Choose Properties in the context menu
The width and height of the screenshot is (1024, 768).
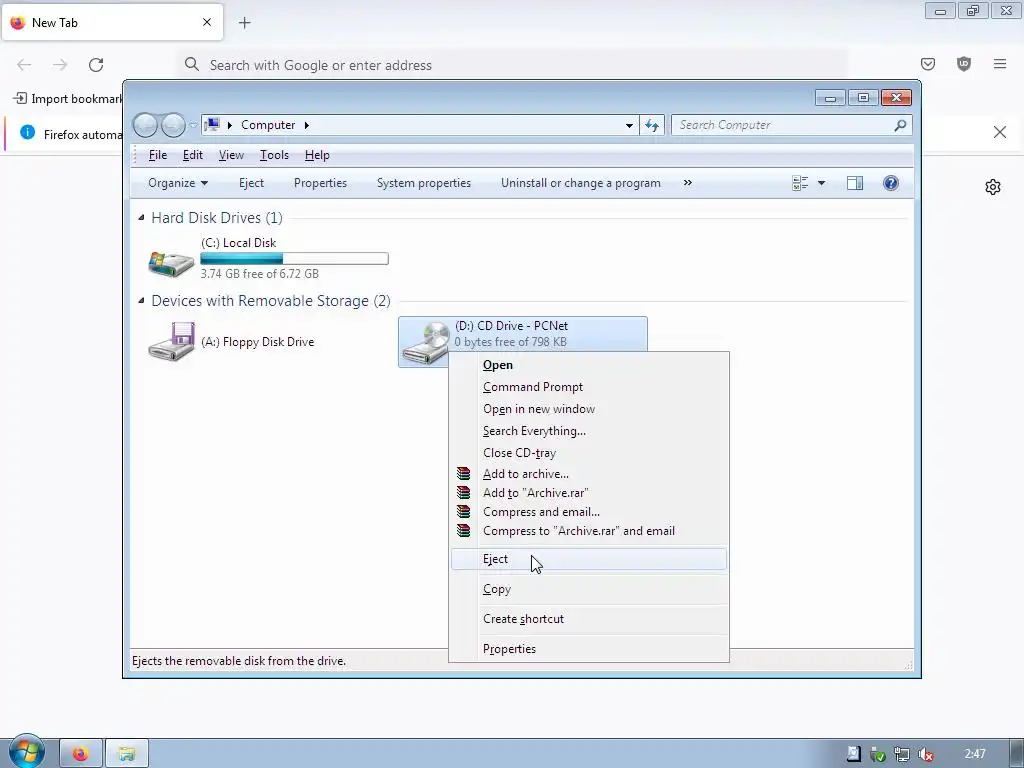588,649
